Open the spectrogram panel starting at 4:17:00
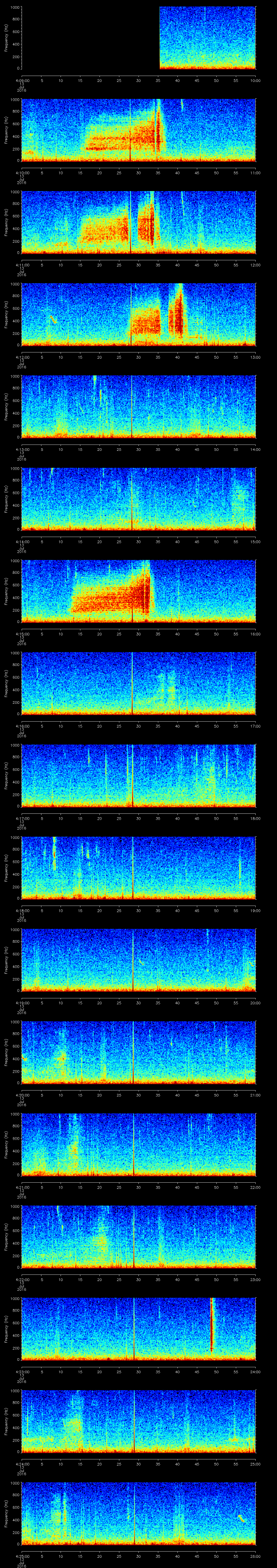Image resolution: width=277 pixels, height=1568 pixels. click(139, 775)
